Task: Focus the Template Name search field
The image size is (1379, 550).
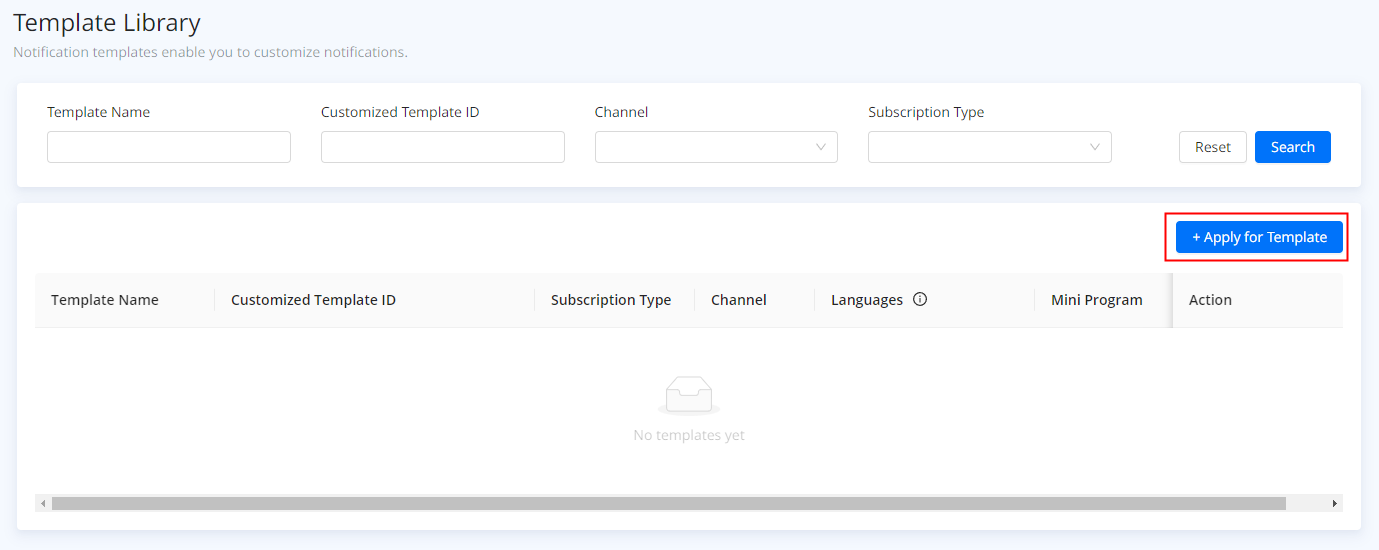Action: pyautogui.click(x=169, y=147)
